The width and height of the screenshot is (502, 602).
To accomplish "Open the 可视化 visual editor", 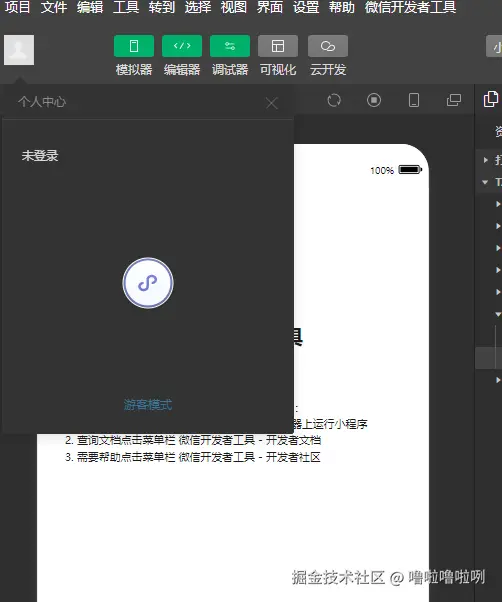I will 278,46.
